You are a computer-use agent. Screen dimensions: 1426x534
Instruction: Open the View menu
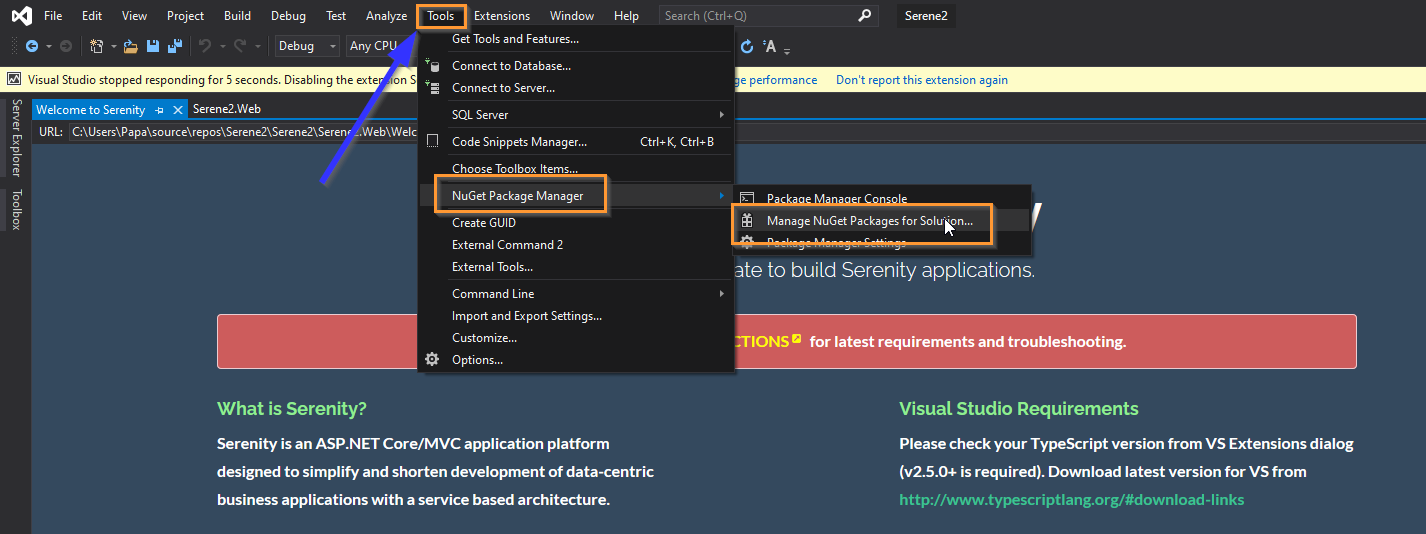(x=134, y=16)
